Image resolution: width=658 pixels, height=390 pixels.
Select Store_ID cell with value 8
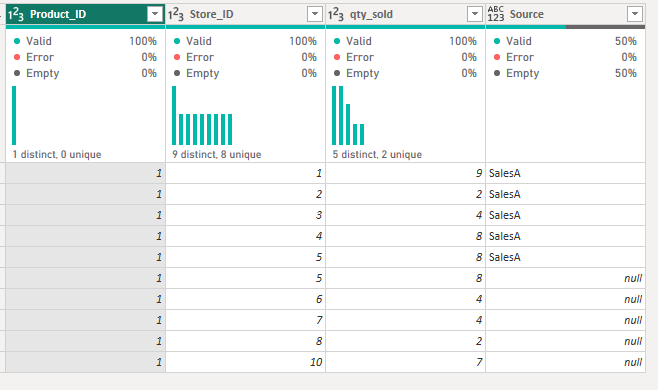click(x=245, y=341)
